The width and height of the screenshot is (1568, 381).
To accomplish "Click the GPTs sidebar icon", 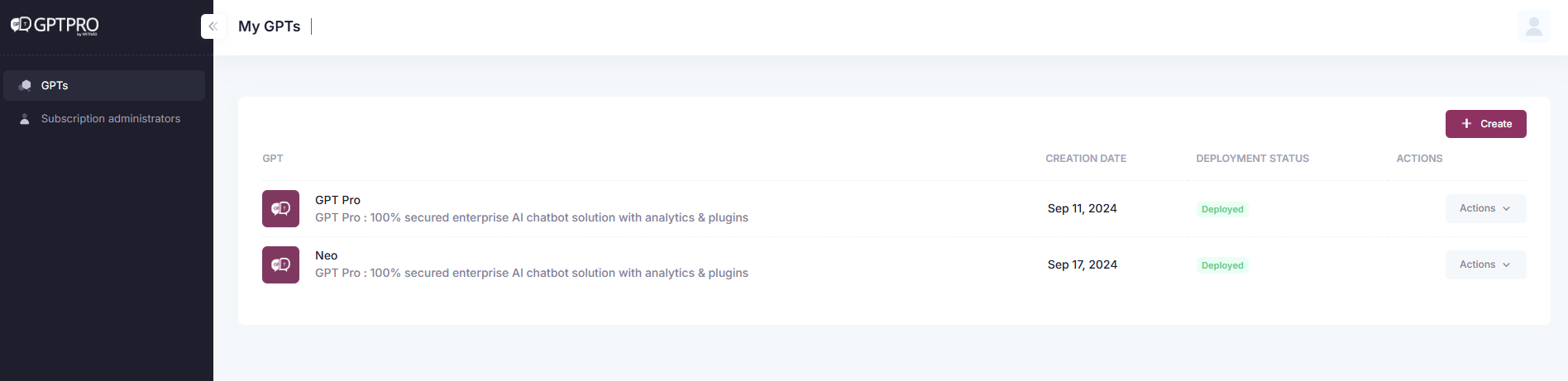I will pos(26,85).
